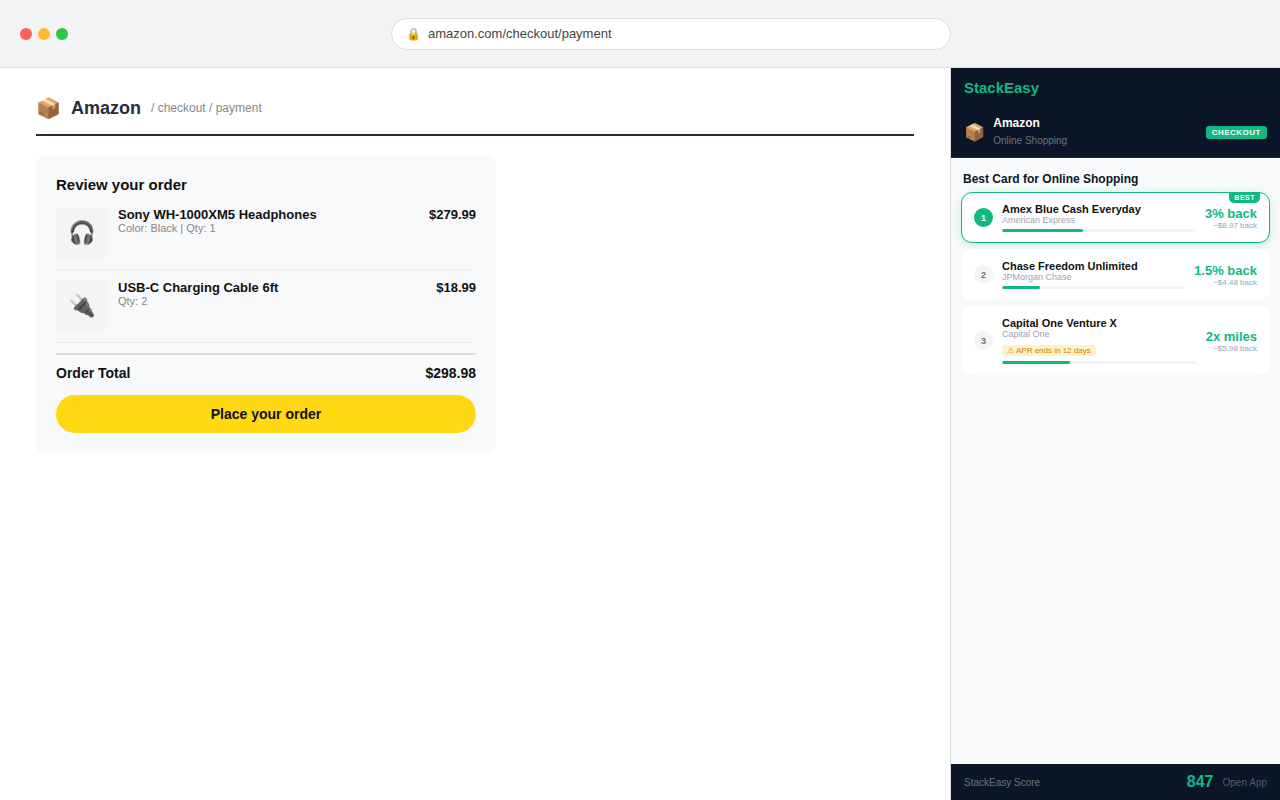1280x800 pixels.
Task: Click the Amazon store name heading
Action: point(106,108)
